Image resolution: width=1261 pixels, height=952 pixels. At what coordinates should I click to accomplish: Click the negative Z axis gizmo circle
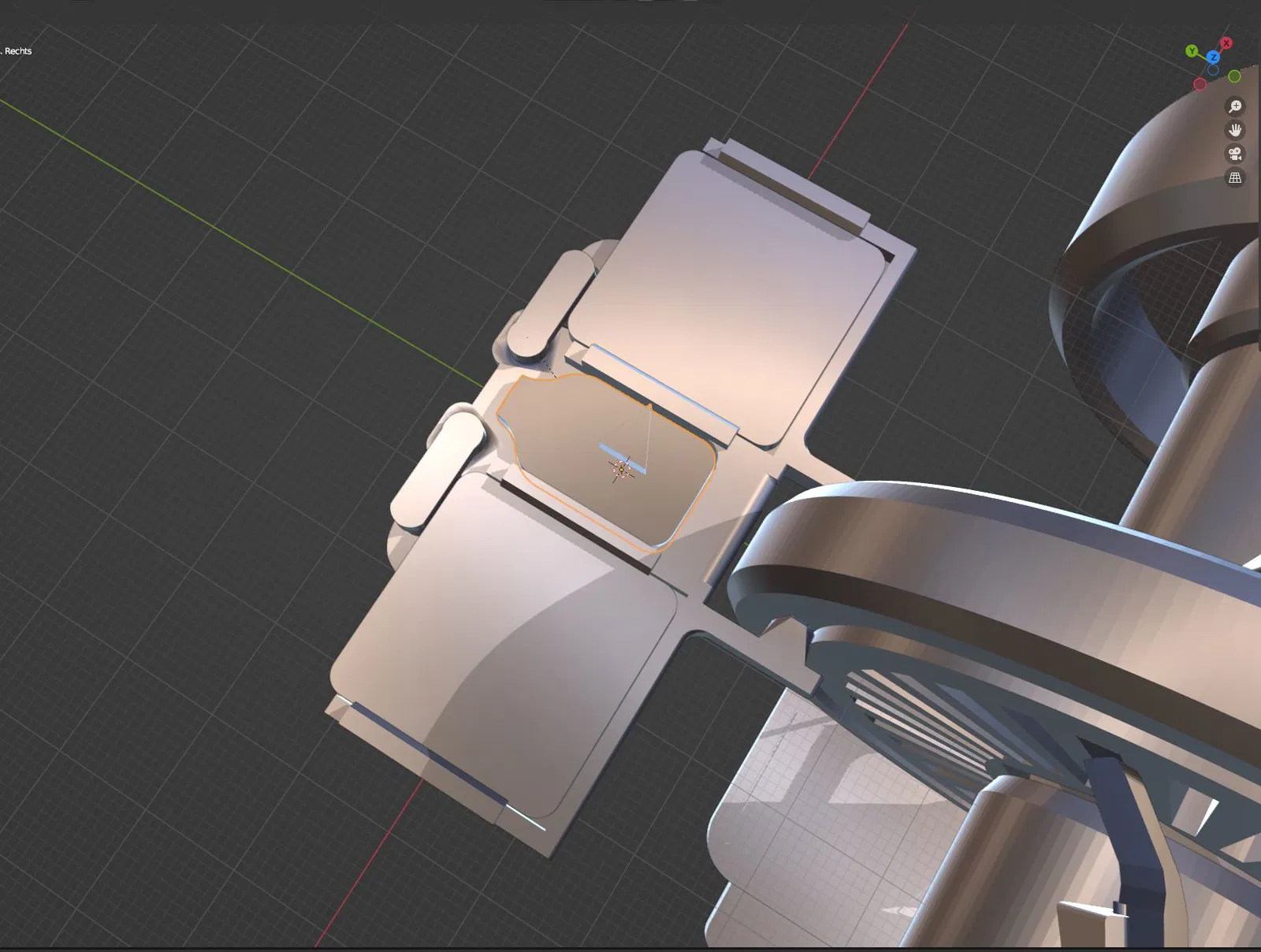point(1213,70)
